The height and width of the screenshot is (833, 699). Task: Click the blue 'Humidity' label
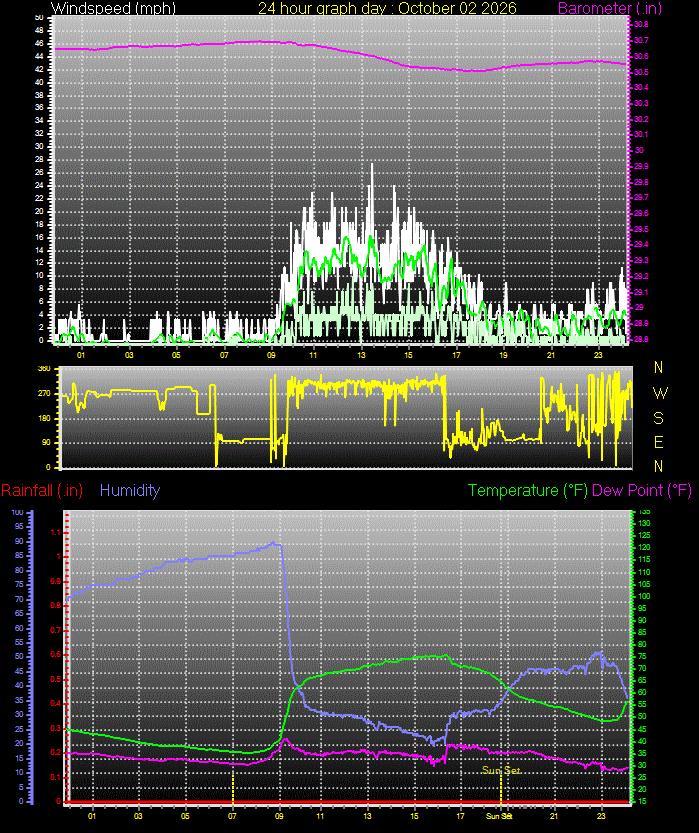(130, 490)
